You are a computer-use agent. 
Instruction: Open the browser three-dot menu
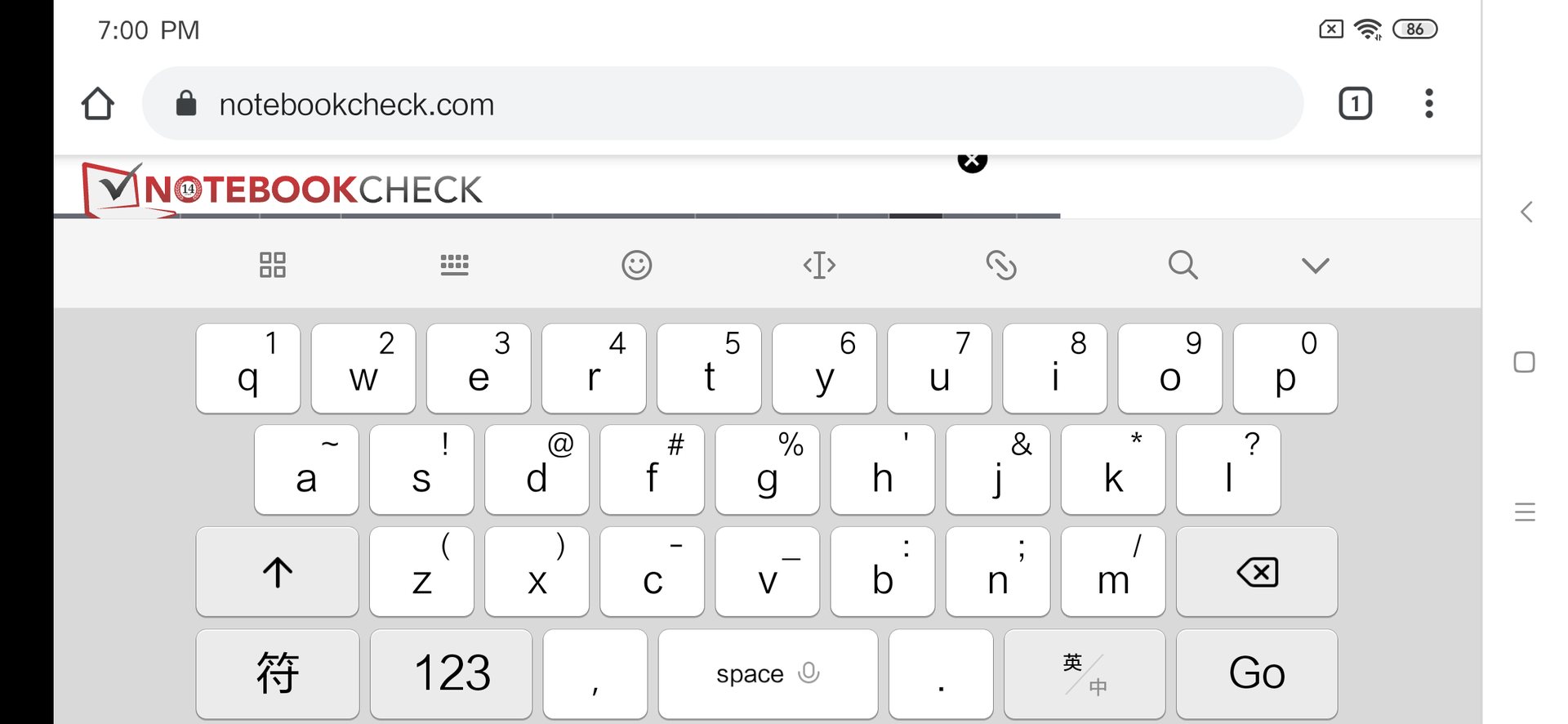pyautogui.click(x=1428, y=104)
